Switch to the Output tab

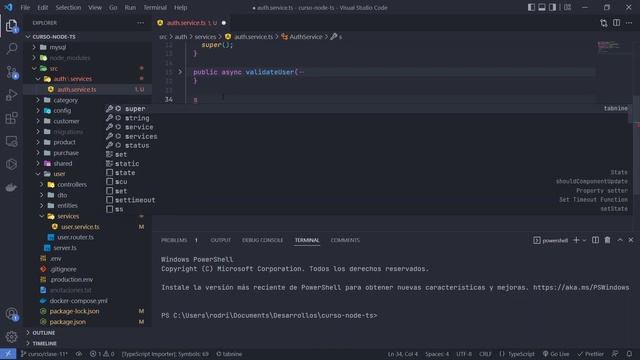(x=221, y=240)
